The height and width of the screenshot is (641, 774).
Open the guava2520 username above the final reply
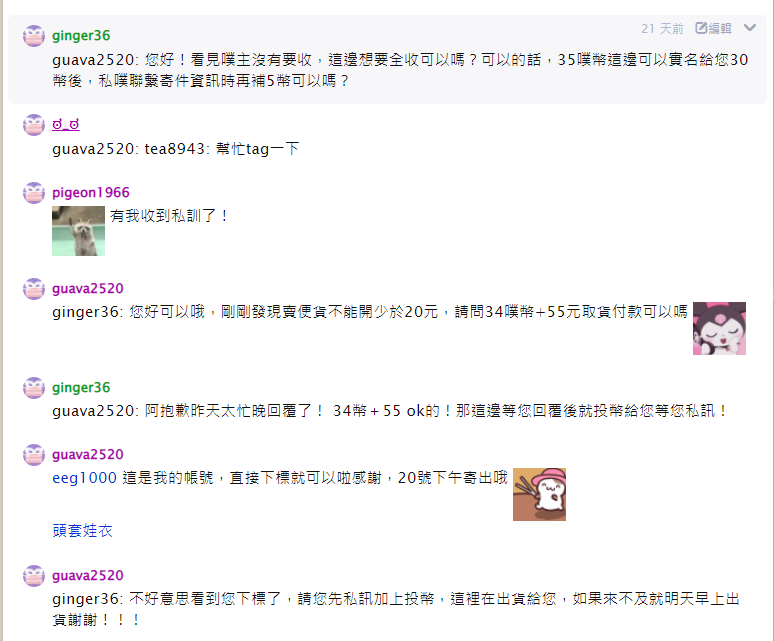[88, 576]
